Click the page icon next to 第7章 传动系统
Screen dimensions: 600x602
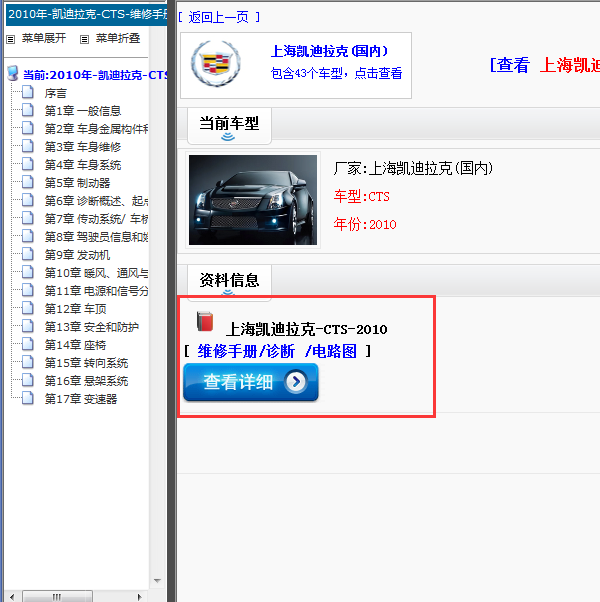click(28, 218)
